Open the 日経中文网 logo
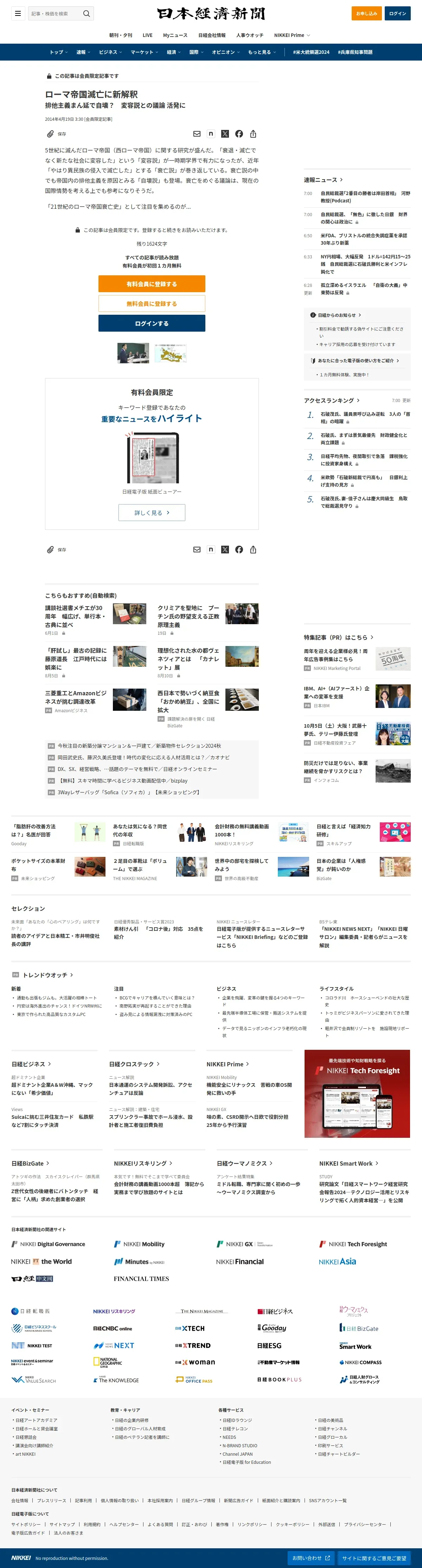Viewport: 422px width, 1568px height. [x=32, y=1279]
